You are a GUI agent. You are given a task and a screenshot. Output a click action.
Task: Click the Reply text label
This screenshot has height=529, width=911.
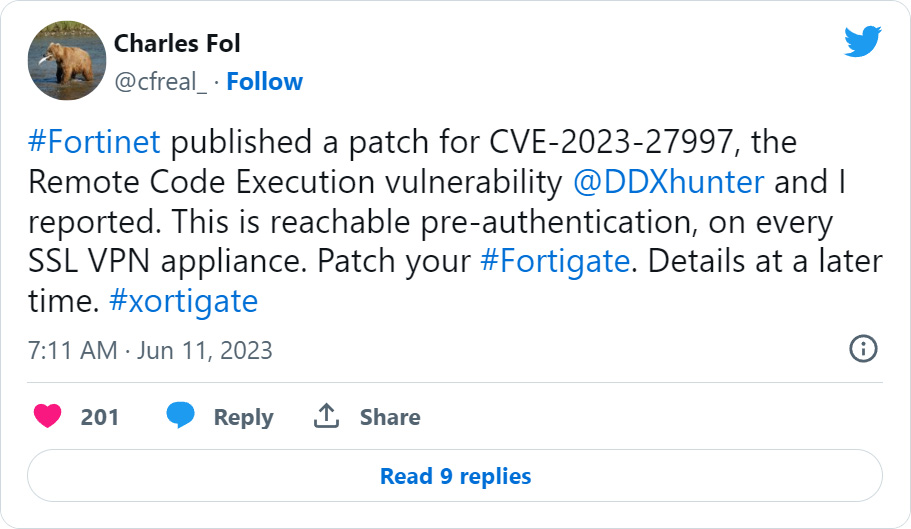point(243,417)
